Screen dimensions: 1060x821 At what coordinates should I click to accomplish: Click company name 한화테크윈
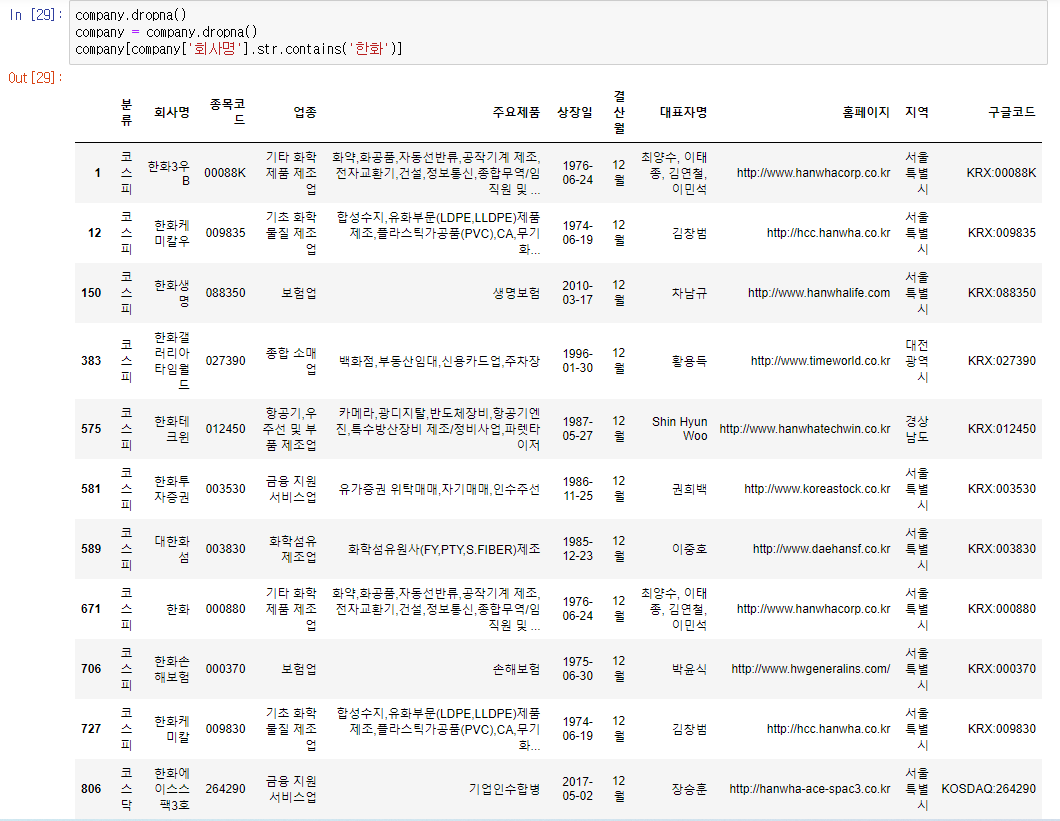click(x=172, y=429)
